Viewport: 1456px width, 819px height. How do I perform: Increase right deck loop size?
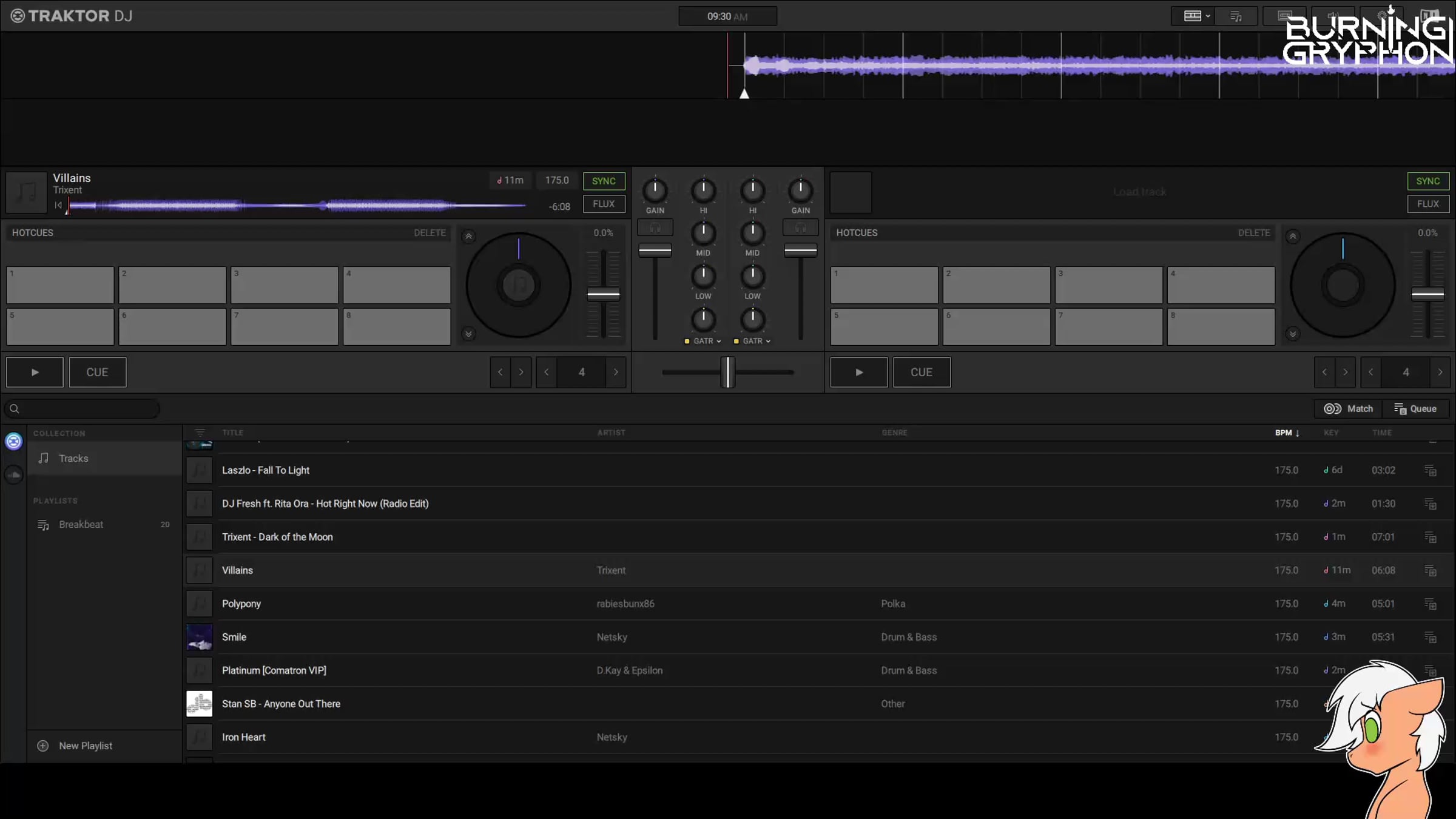coord(1440,372)
